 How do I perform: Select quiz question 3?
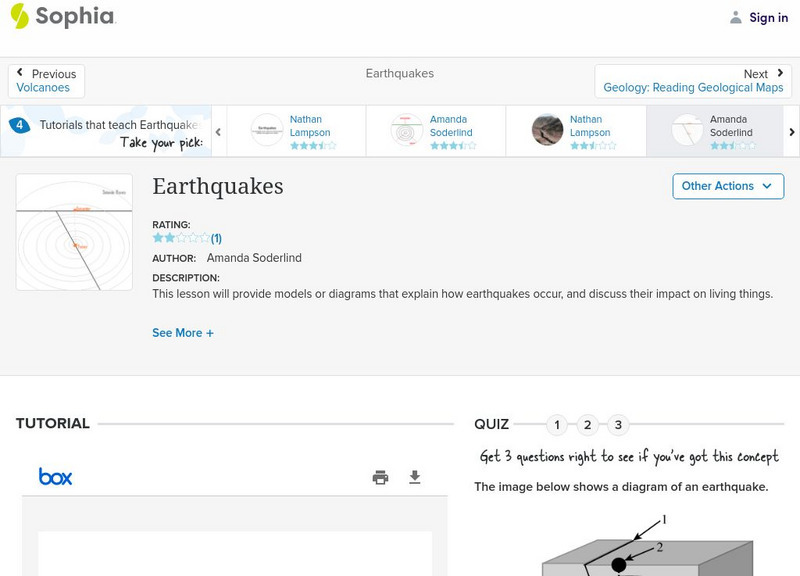618,425
